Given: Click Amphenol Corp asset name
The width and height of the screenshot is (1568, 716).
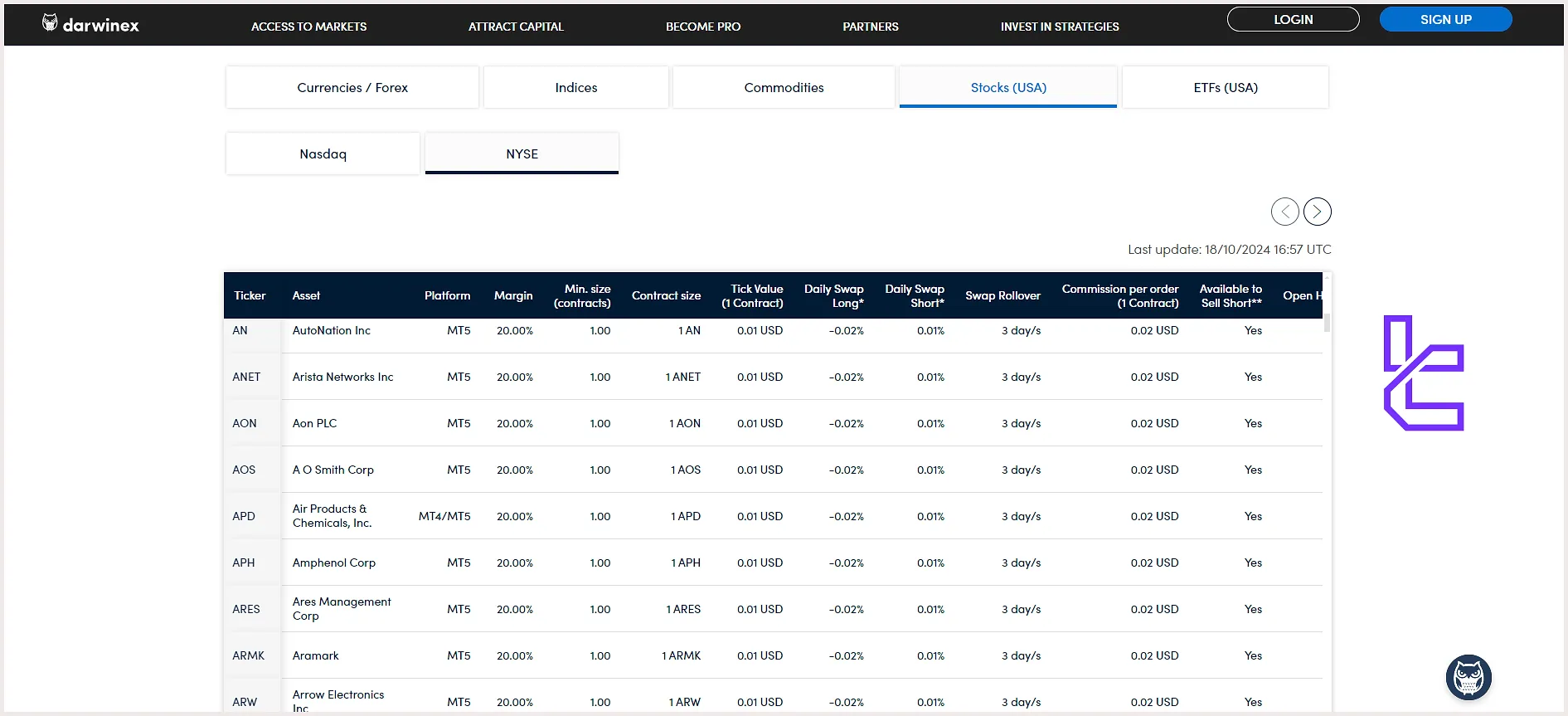Looking at the screenshot, I should click(333, 563).
